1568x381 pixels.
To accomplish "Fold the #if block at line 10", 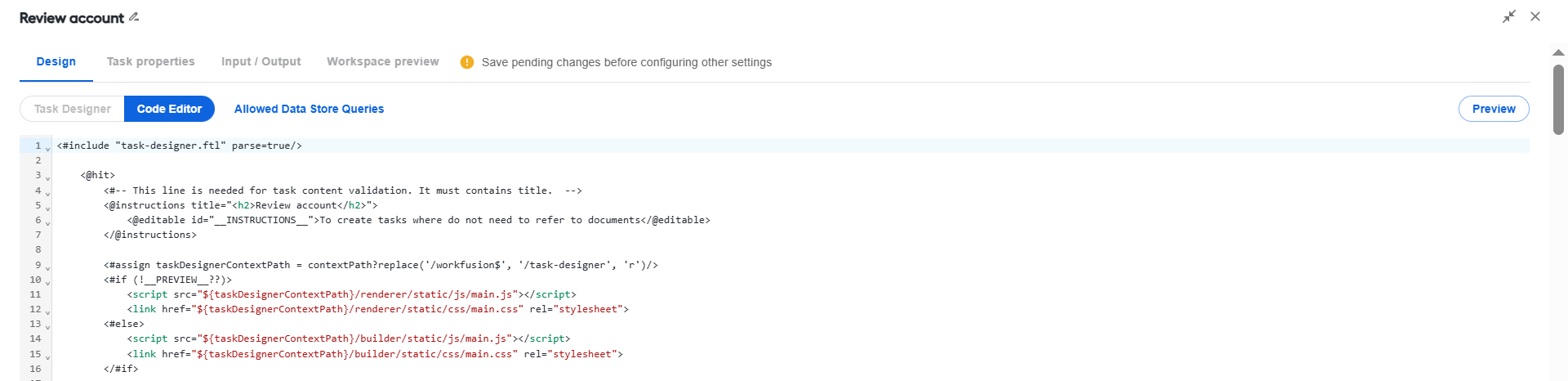I will pos(48,283).
